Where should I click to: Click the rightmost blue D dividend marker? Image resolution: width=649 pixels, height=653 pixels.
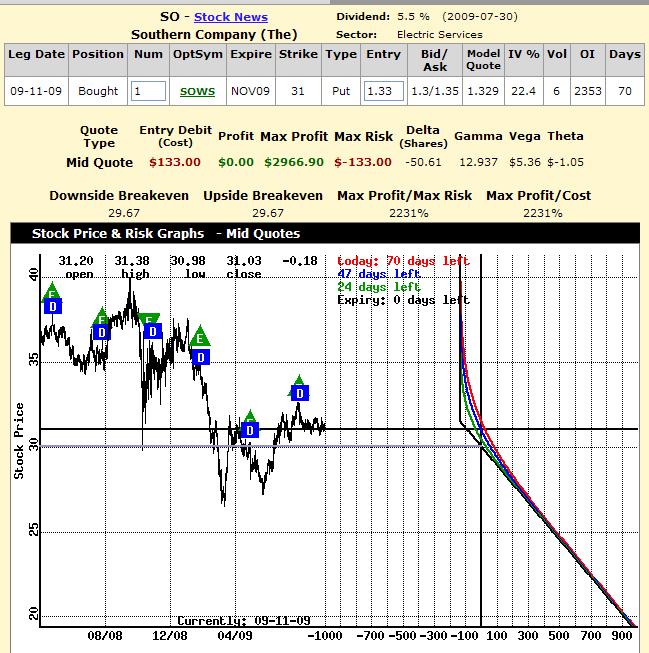coord(299,393)
